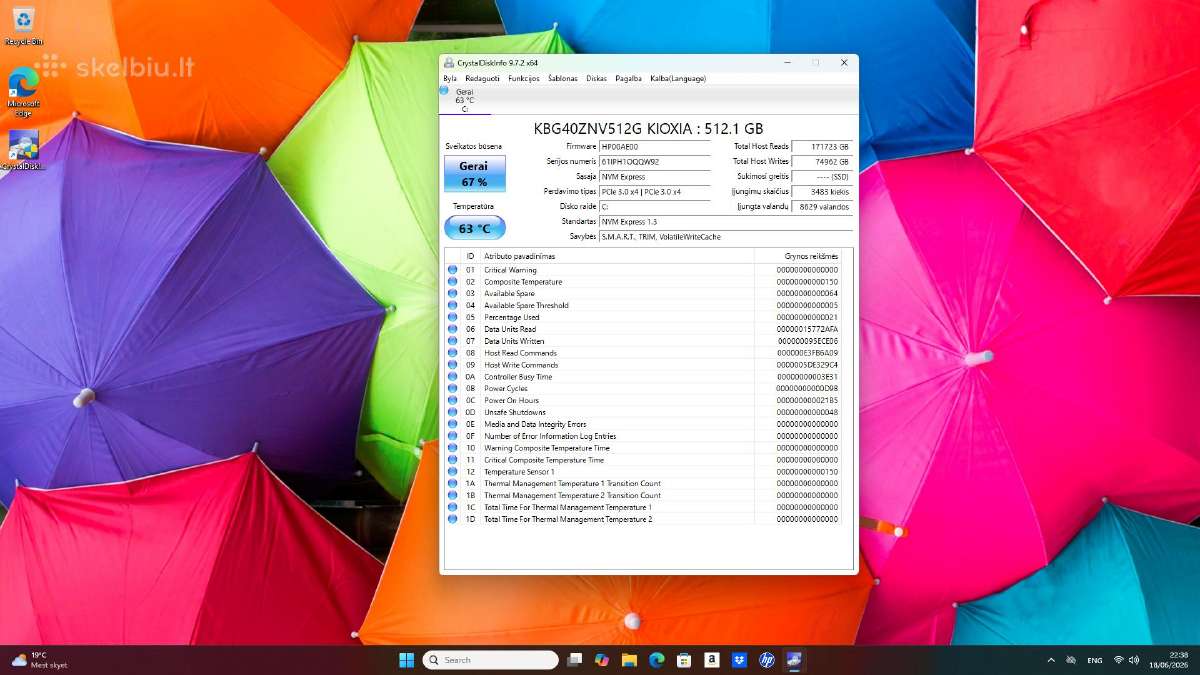Screen dimensions: 1200x675
Task: Open the Diskas menu
Action: pyautogui.click(x=597, y=78)
